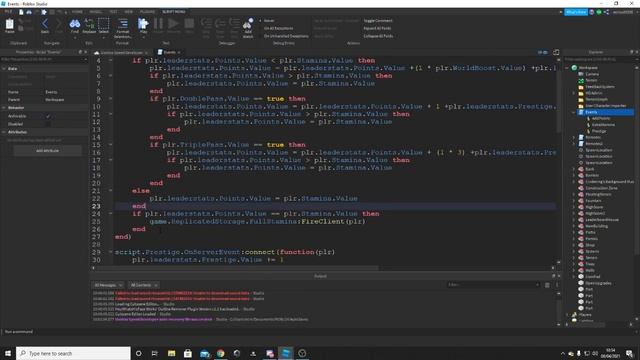Click Toggle Comment in the ribbon
This screenshot has height=360, width=640.
pos(378,20)
